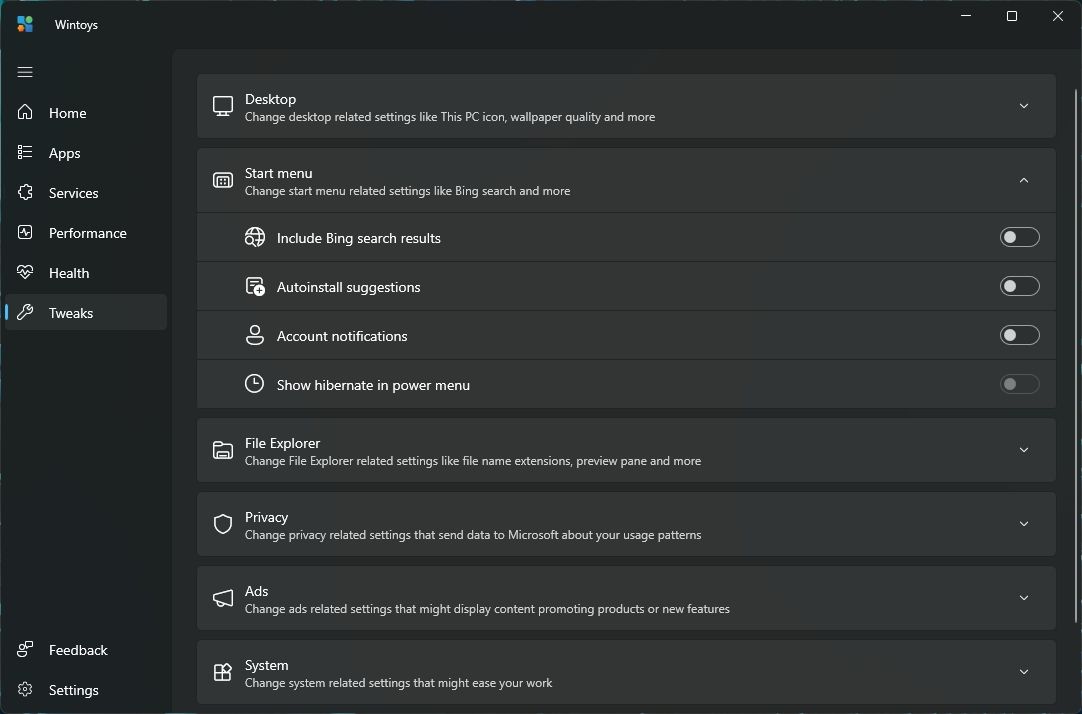Open the Ads settings section
Viewport: 1082px width, 714px height.
[x=1023, y=597]
